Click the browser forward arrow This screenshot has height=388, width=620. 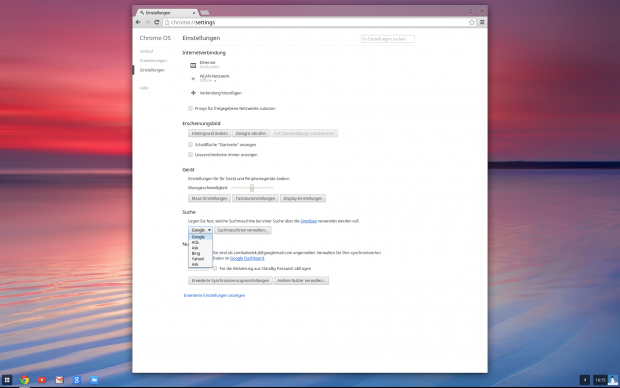pyautogui.click(x=147, y=22)
